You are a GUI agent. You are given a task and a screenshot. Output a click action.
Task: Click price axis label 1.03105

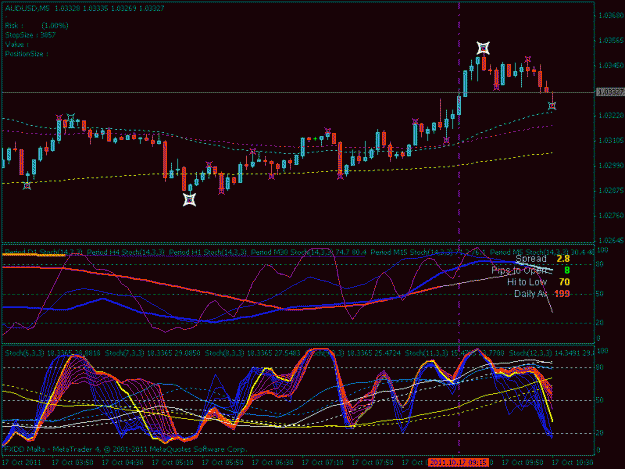click(611, 141)
